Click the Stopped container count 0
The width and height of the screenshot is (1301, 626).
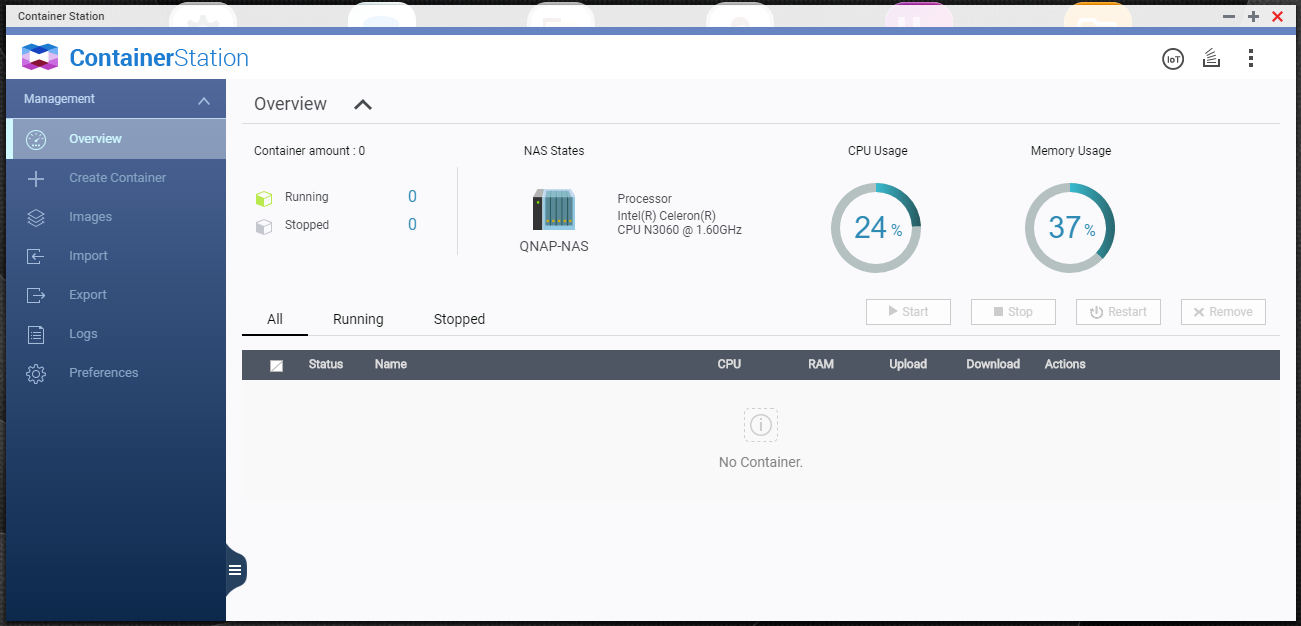click(x=412, y=225)
